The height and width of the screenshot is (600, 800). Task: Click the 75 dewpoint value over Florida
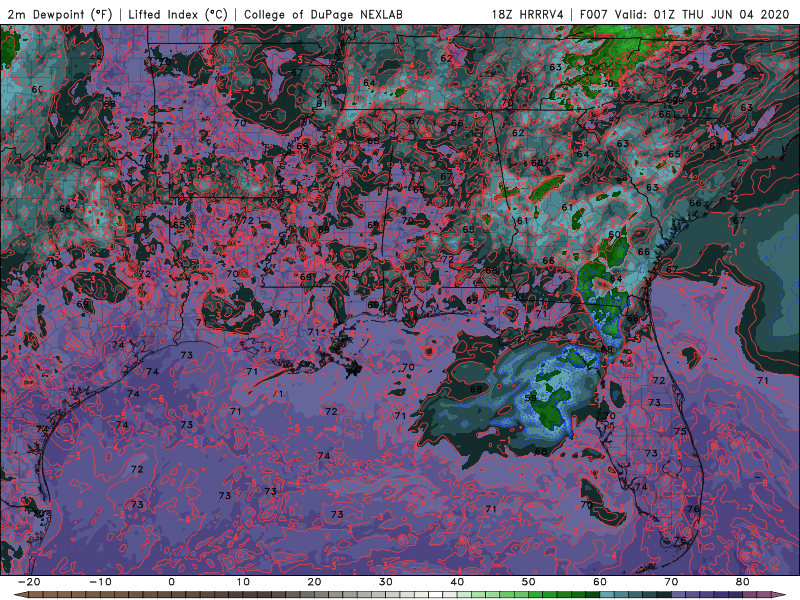point(681,431)
